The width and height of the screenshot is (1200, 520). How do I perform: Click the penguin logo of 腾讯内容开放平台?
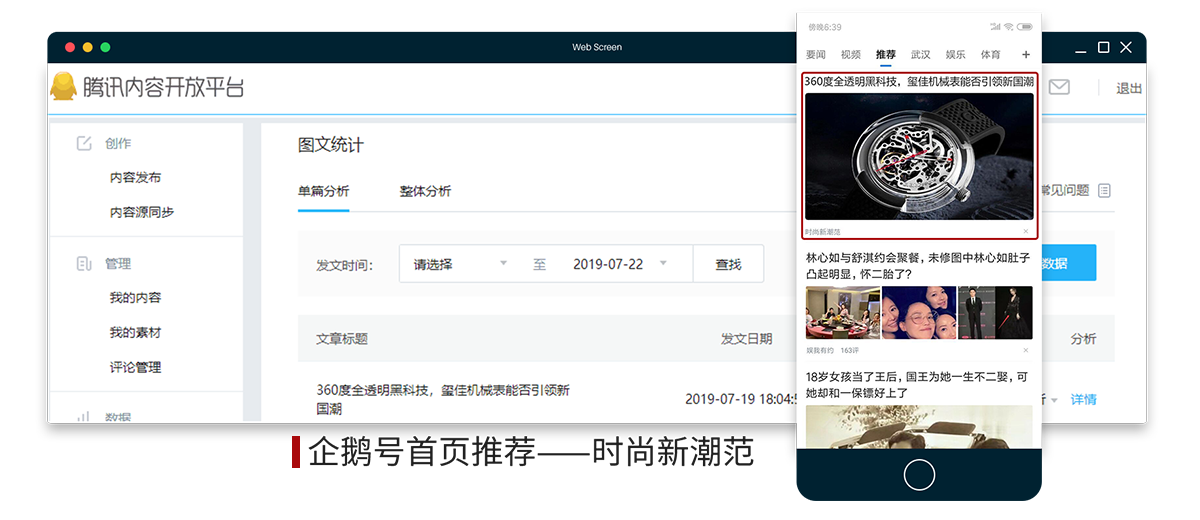click(x=64, y=87)
